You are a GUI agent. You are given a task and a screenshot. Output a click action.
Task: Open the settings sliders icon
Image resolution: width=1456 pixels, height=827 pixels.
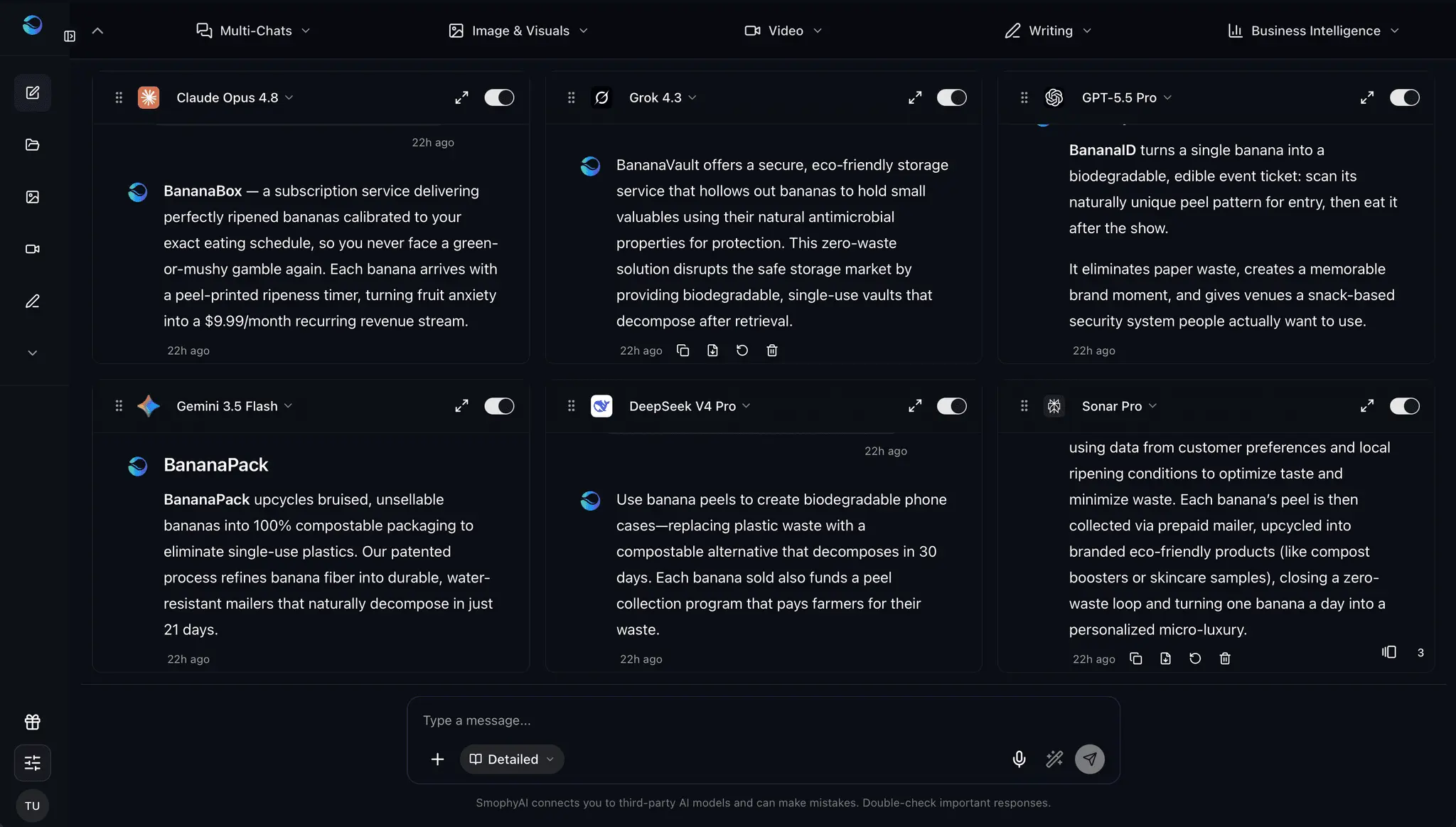pos(33,763)
